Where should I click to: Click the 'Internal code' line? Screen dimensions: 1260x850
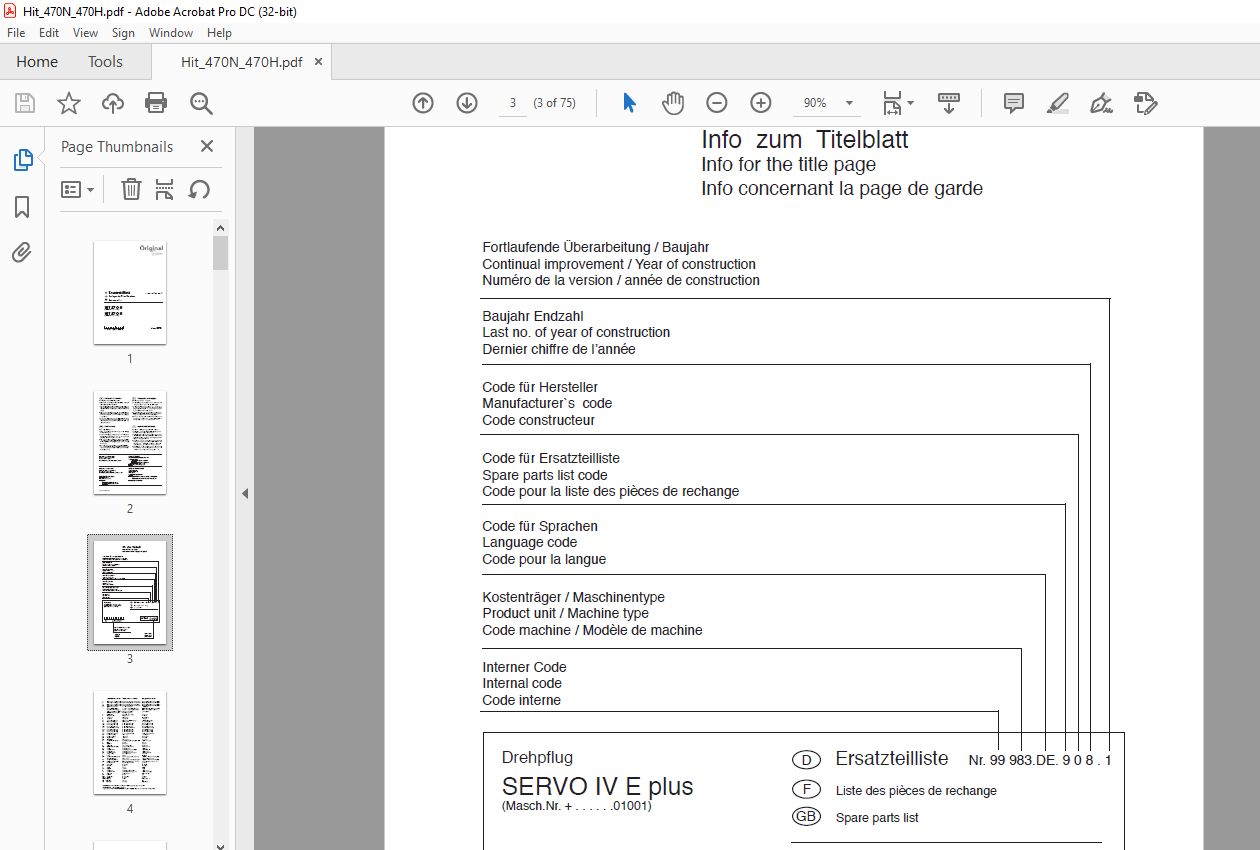click(x=522, y=683)
